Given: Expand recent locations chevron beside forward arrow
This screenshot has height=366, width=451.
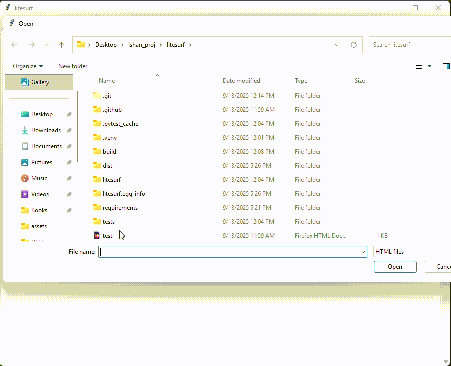Looking at the screenshot, I should (47, 45).
